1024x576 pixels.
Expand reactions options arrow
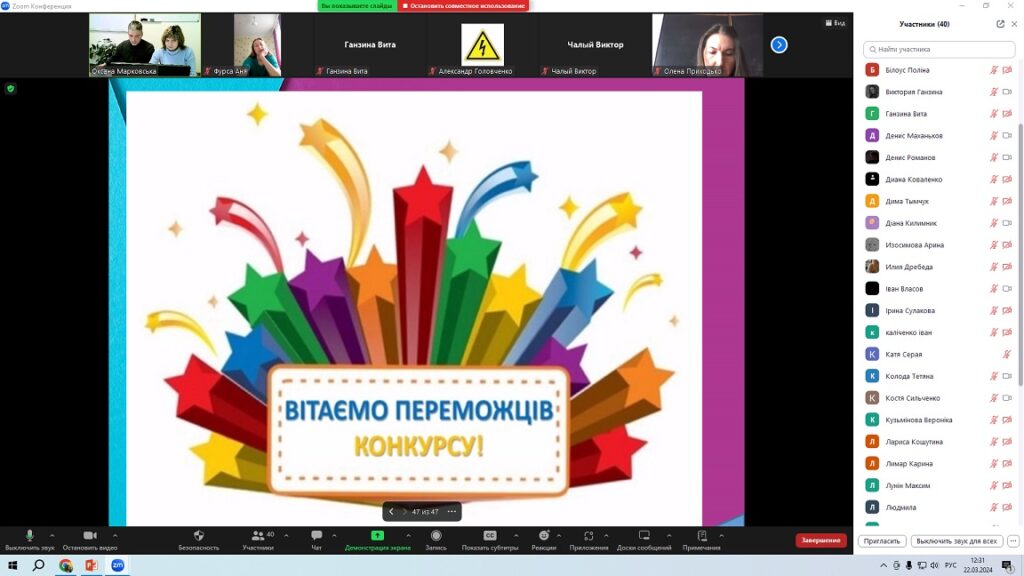(559, 536)
